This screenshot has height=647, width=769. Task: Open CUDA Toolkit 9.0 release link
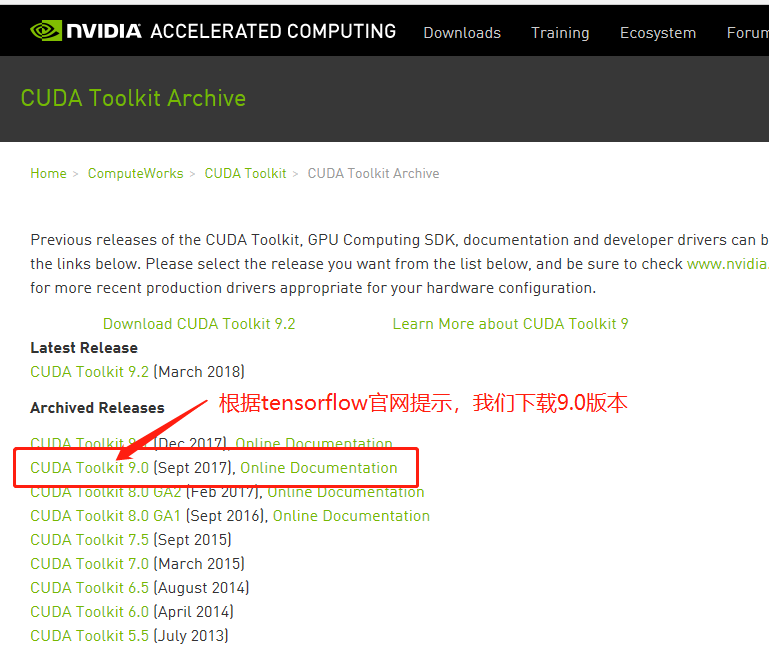[x=89, y=468]
